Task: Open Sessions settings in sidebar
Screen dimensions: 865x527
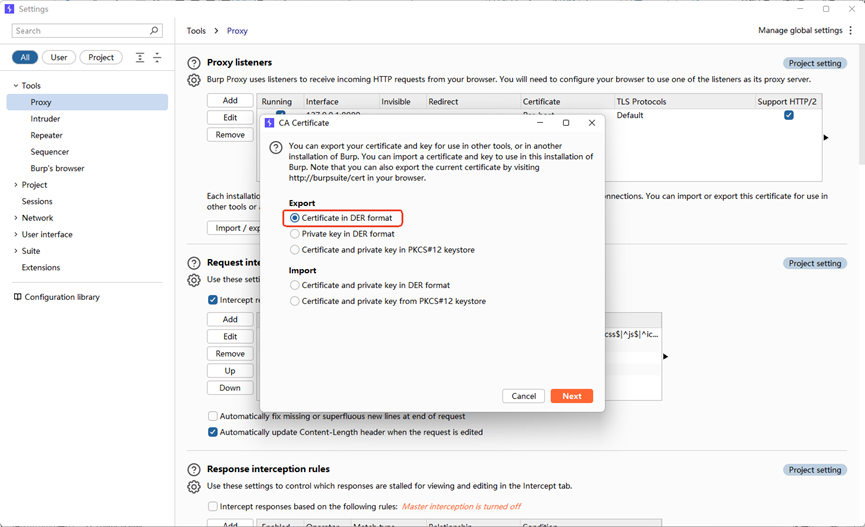Action: [37, 201]
